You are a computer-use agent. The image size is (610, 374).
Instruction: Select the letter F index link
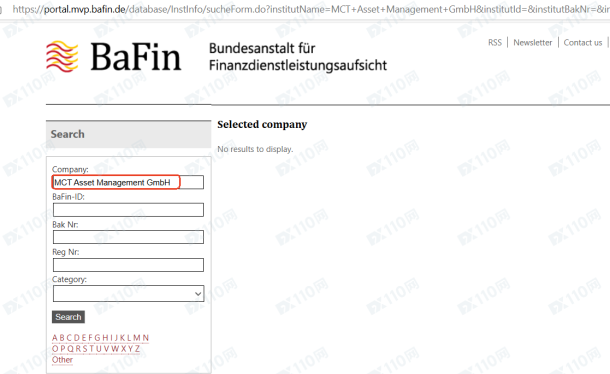click(x=91, y=337)
